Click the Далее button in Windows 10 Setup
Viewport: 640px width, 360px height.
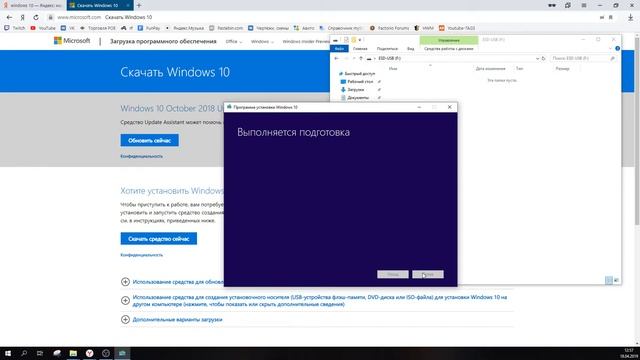coord(428,274)
